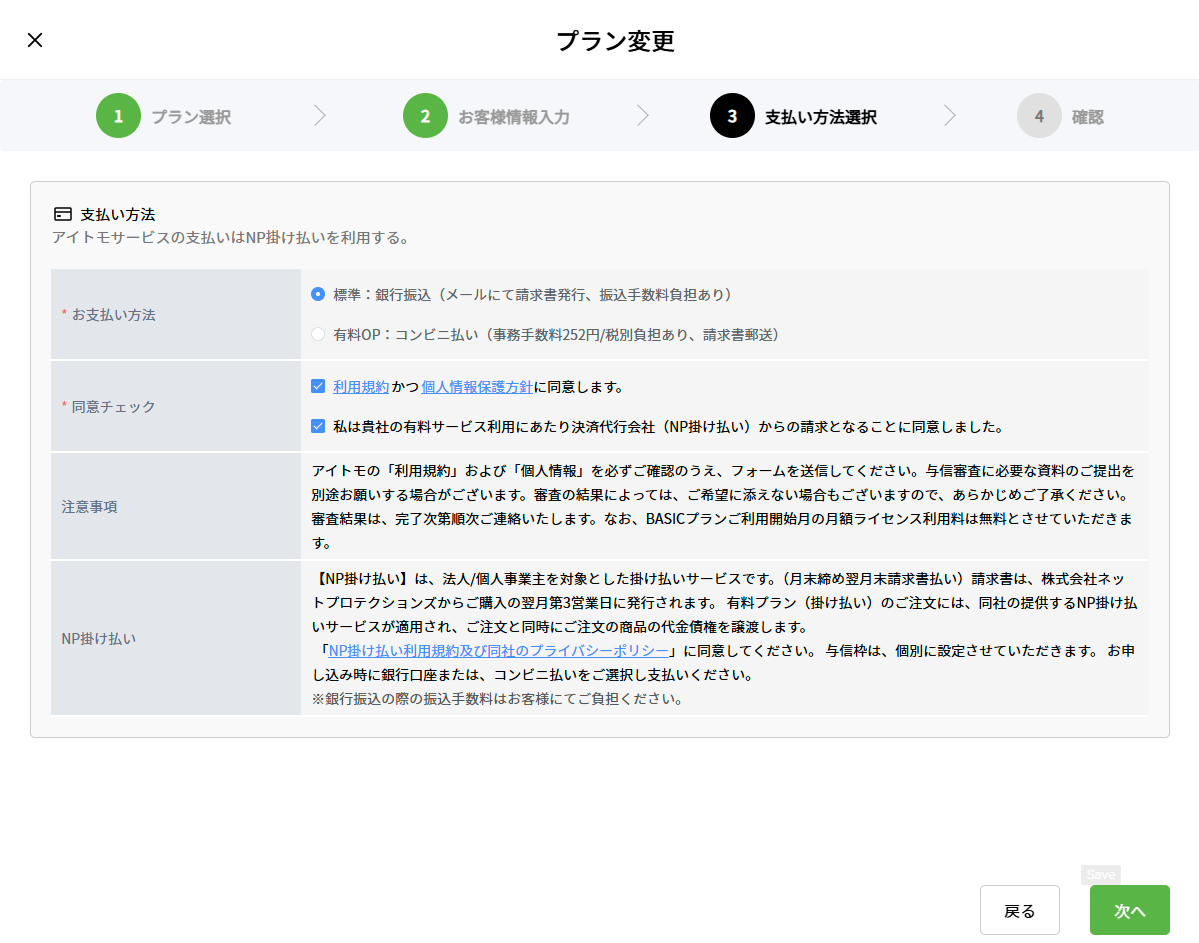Select 標準：銀行振込 payment option
Image resolution: width=1199 pixels, height=943 pixels.
[x=318, y=294]
